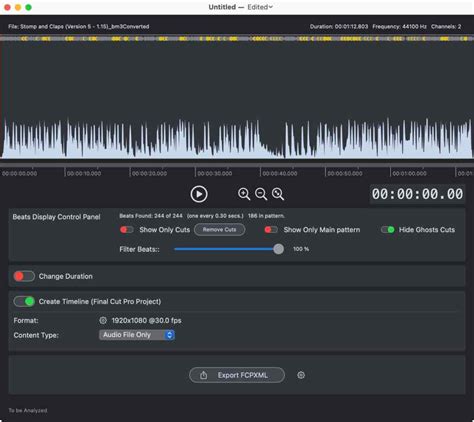The image size is (474, 422).
Task: Enable the Change Duration switch
Action: click(24, 276)
